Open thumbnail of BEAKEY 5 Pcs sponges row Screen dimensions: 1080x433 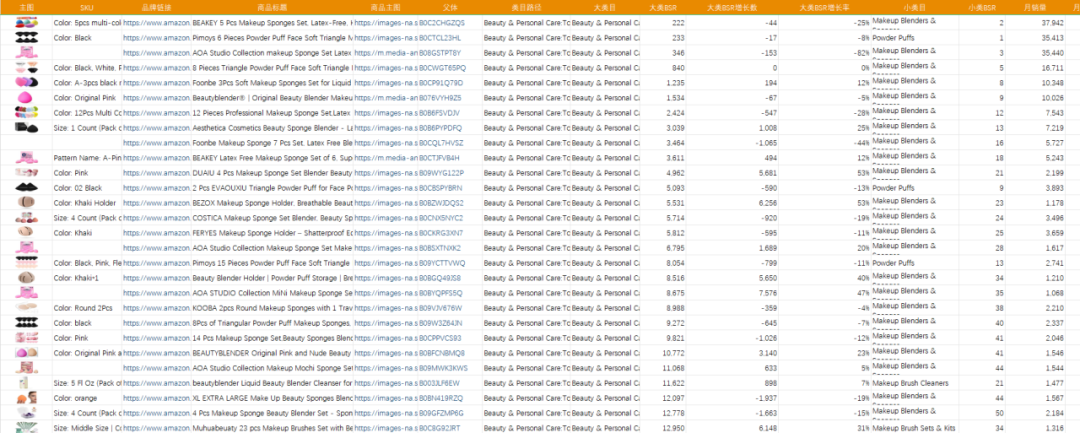26,23
